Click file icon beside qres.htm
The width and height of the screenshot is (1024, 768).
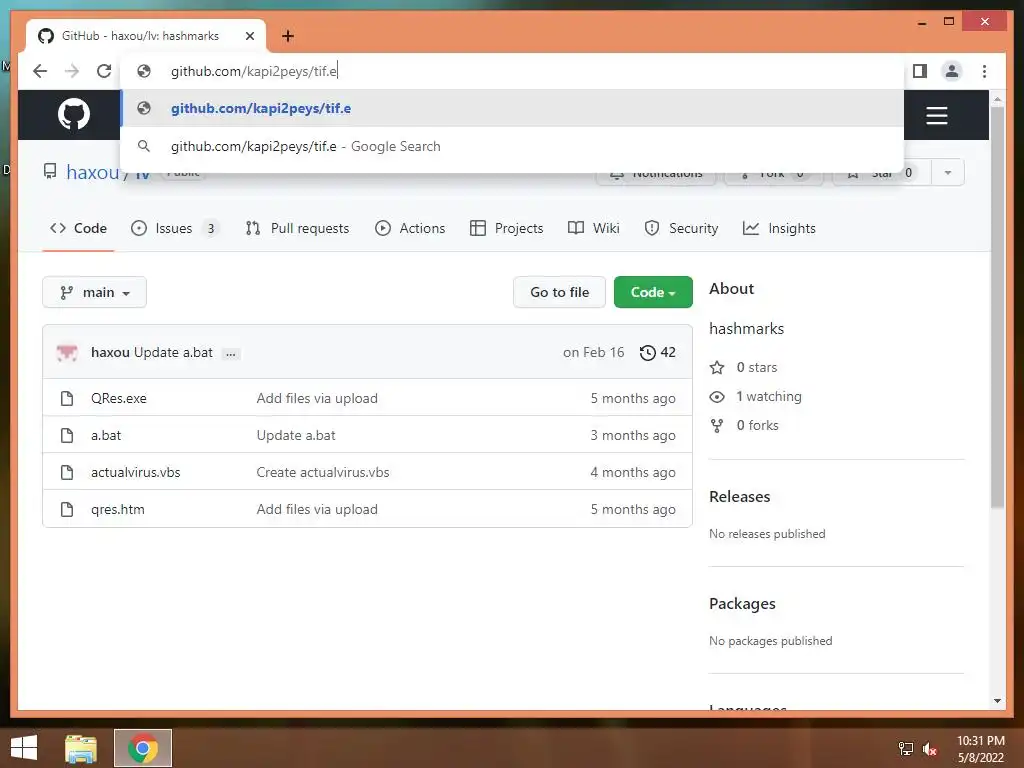click(x=67, y=509)
